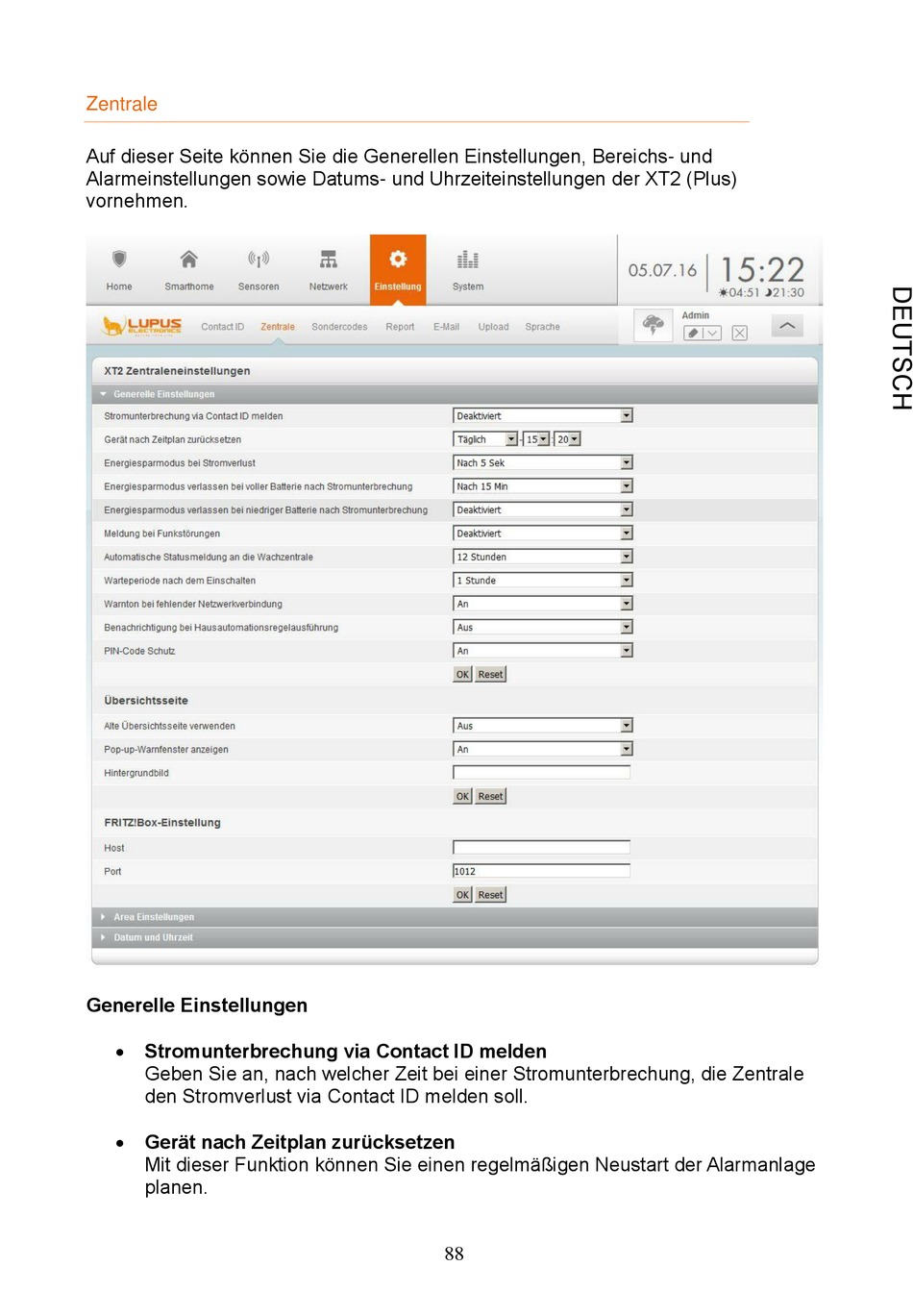913x1316 pixels.
Task: Click the clock time 15:22
Action: point(762,269)
